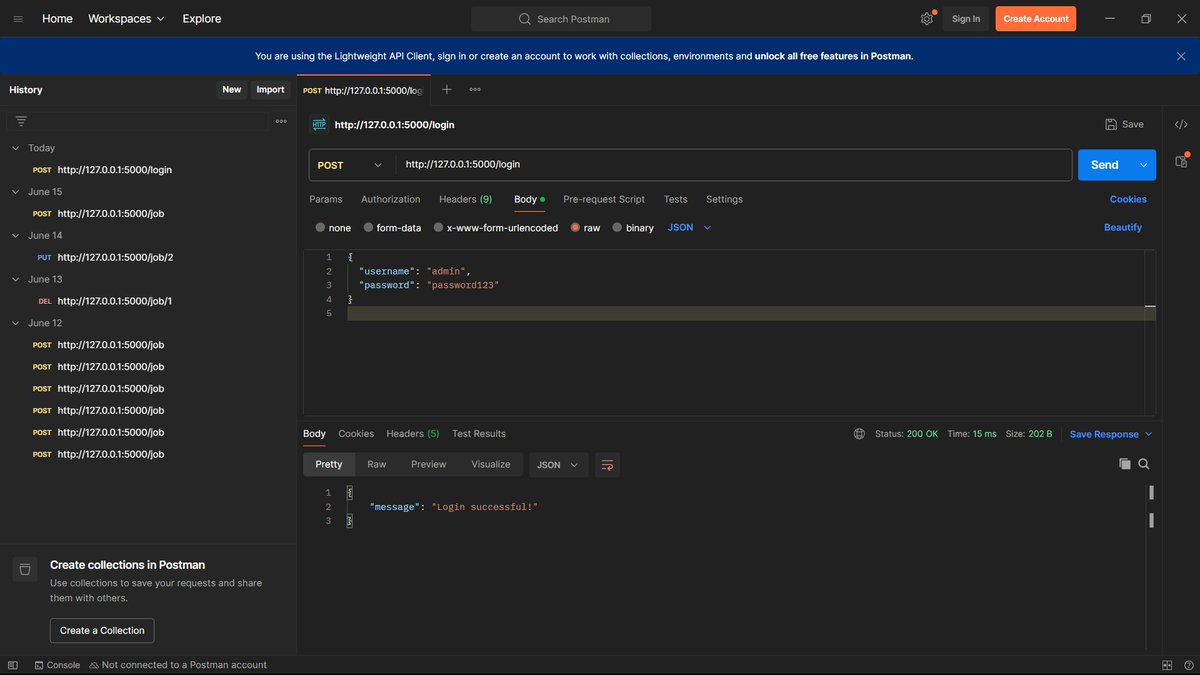This screenshot has width=1200, height=675.
Task: Click the Import button
Action: pos(270,90)
